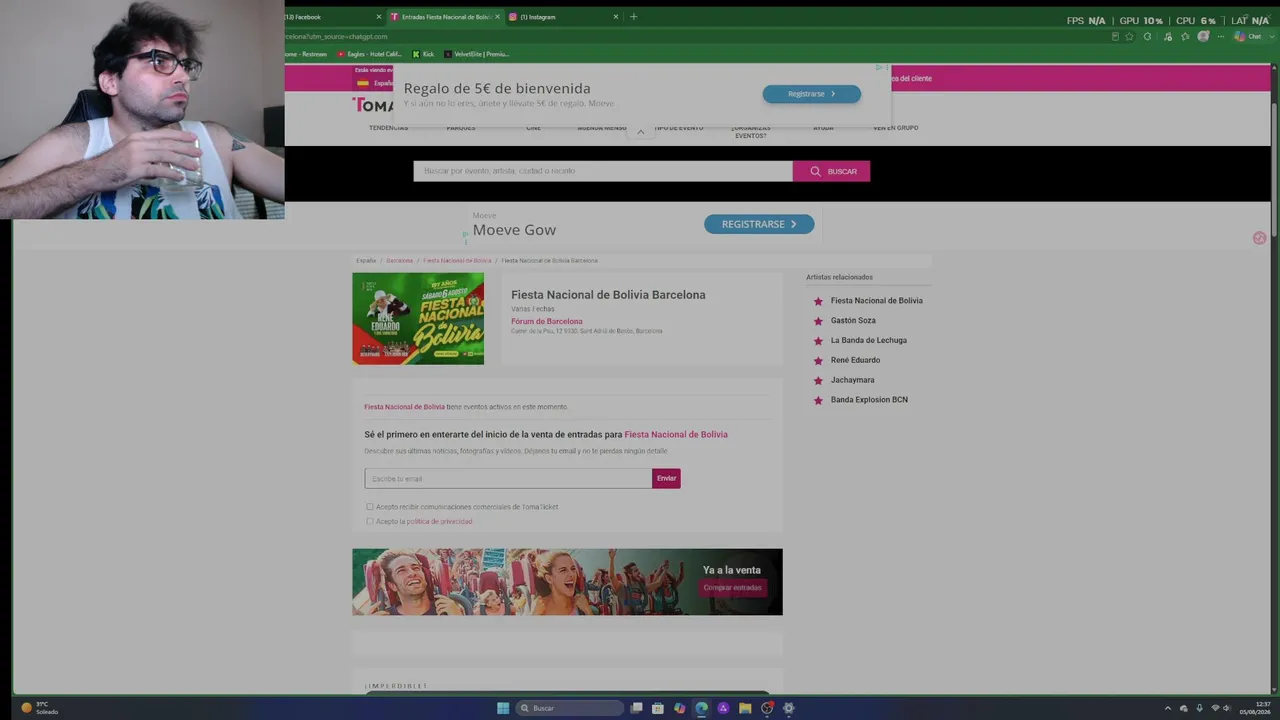Open the Barcelona breadcrumb link
Viewport: 1280px width, 720px height.
coord(400,261)
